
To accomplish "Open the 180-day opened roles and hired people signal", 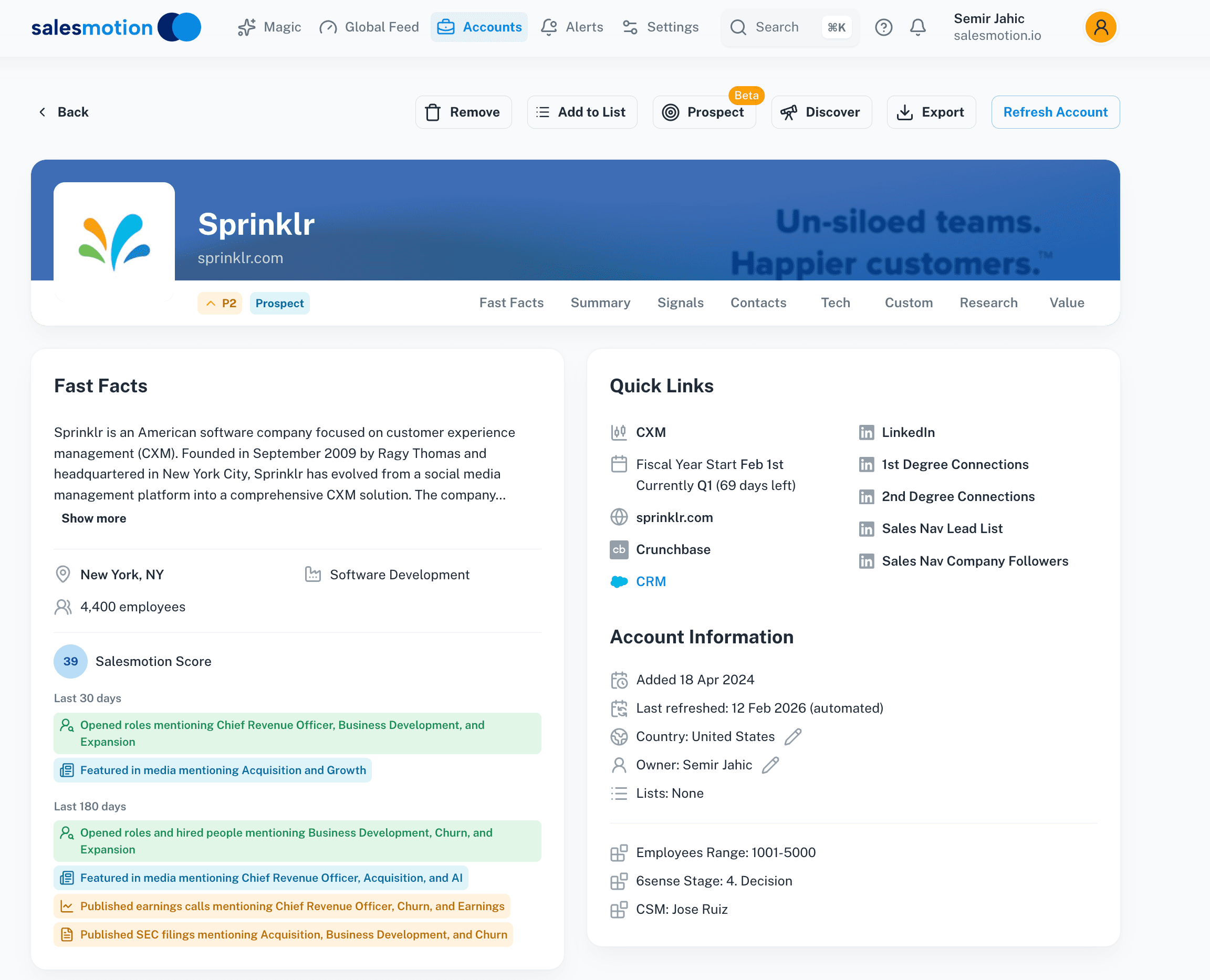I will 297,841.
